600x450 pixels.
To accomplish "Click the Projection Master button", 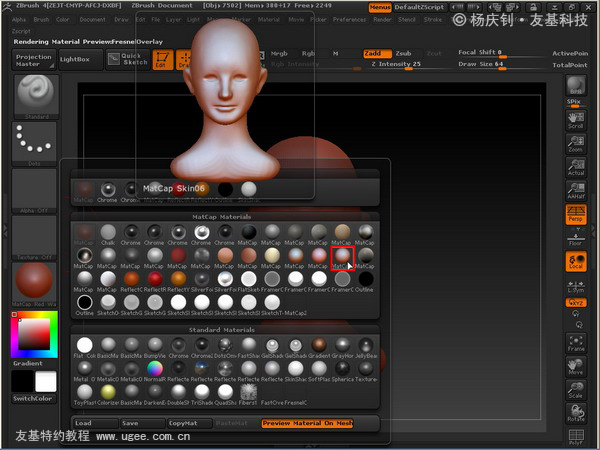I will 34,60.
